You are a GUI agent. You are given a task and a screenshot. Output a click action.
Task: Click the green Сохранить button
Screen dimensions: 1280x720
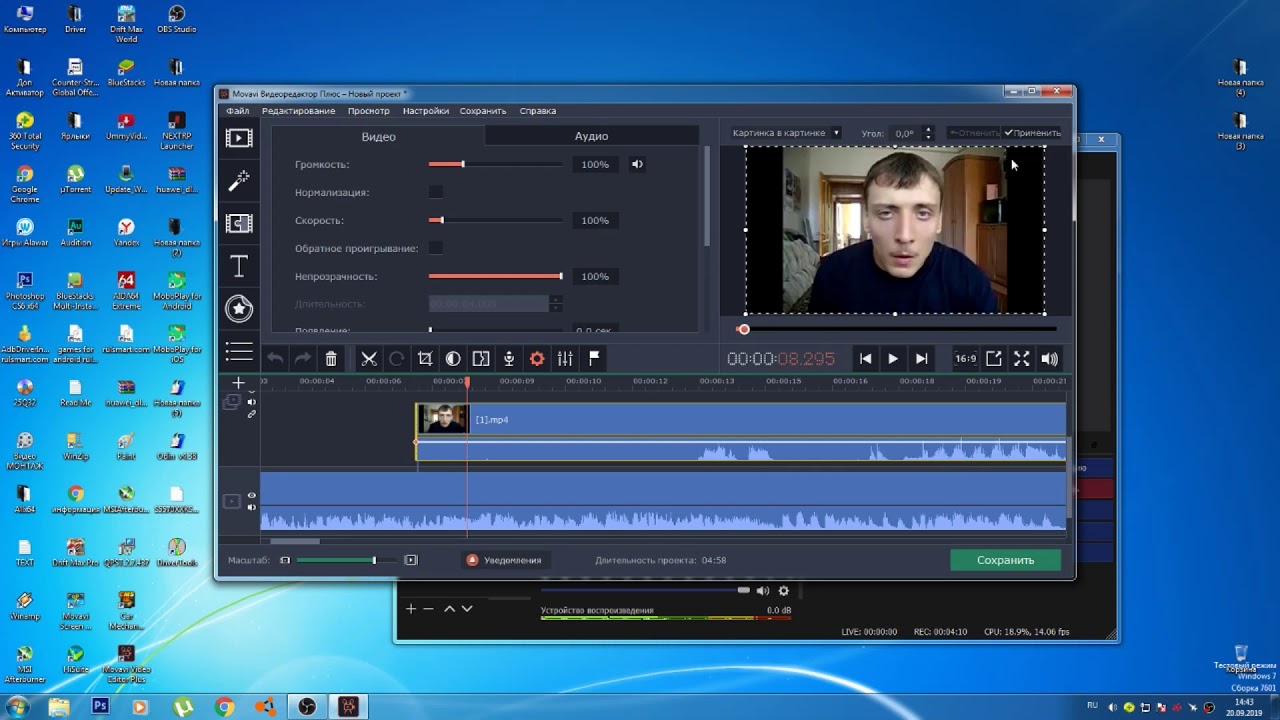[1006, 560]
